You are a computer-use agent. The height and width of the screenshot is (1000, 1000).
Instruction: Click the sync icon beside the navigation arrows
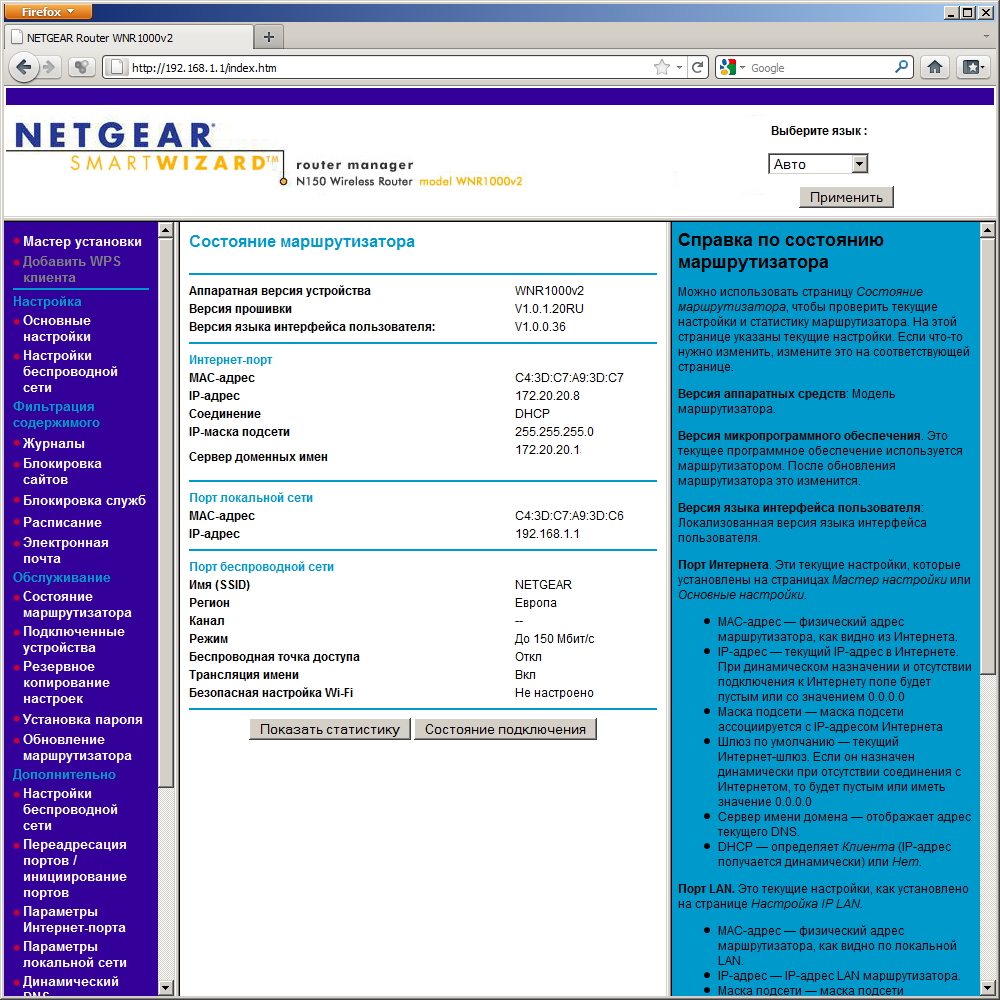pyautogui.click(x=81, y=67)
